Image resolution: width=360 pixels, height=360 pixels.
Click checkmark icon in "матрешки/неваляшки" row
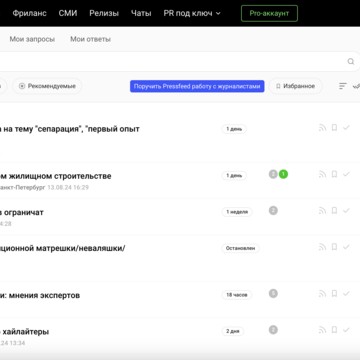tap(346, 247)
